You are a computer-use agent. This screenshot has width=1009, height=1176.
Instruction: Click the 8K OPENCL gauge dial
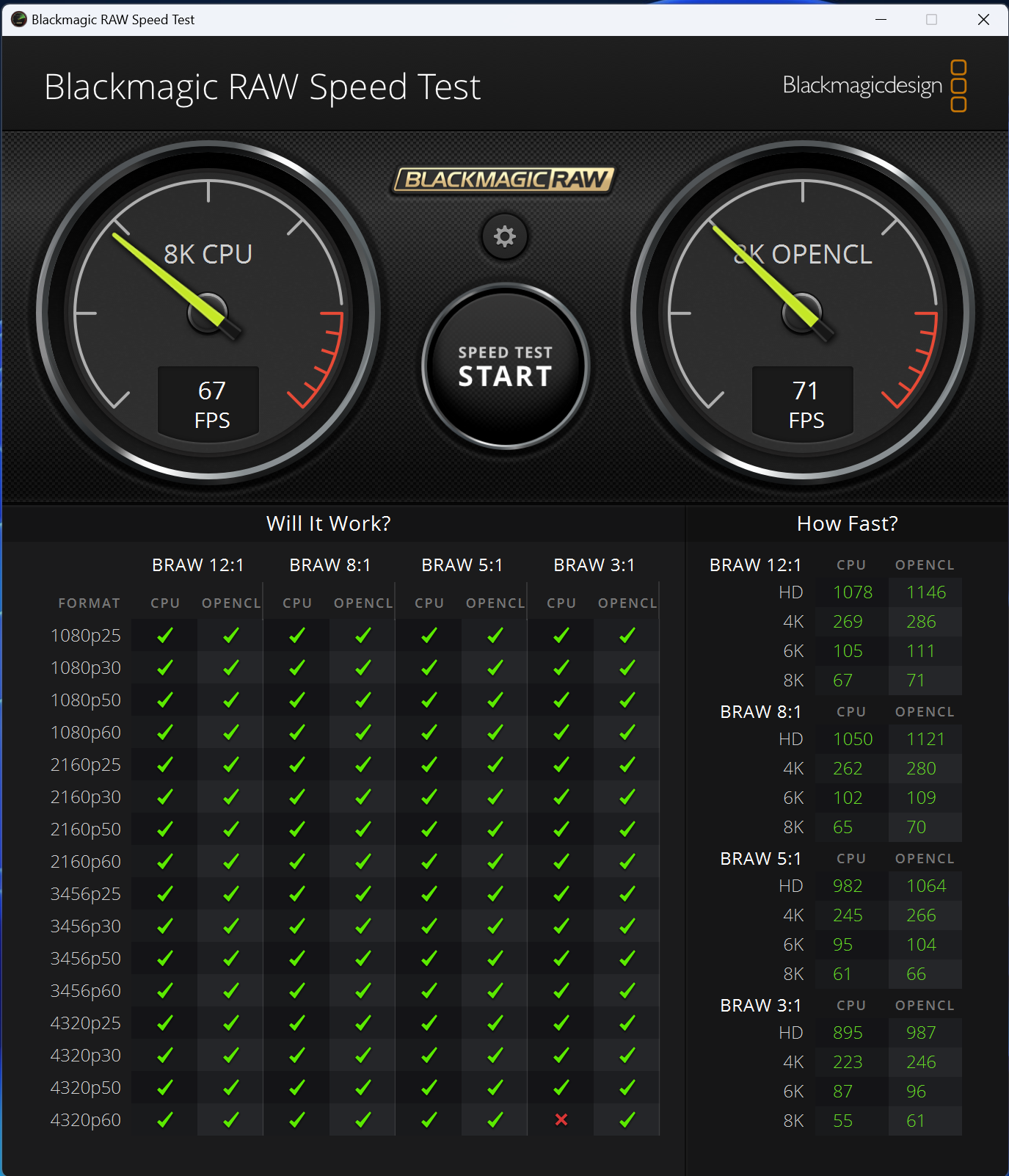point(803,313)
